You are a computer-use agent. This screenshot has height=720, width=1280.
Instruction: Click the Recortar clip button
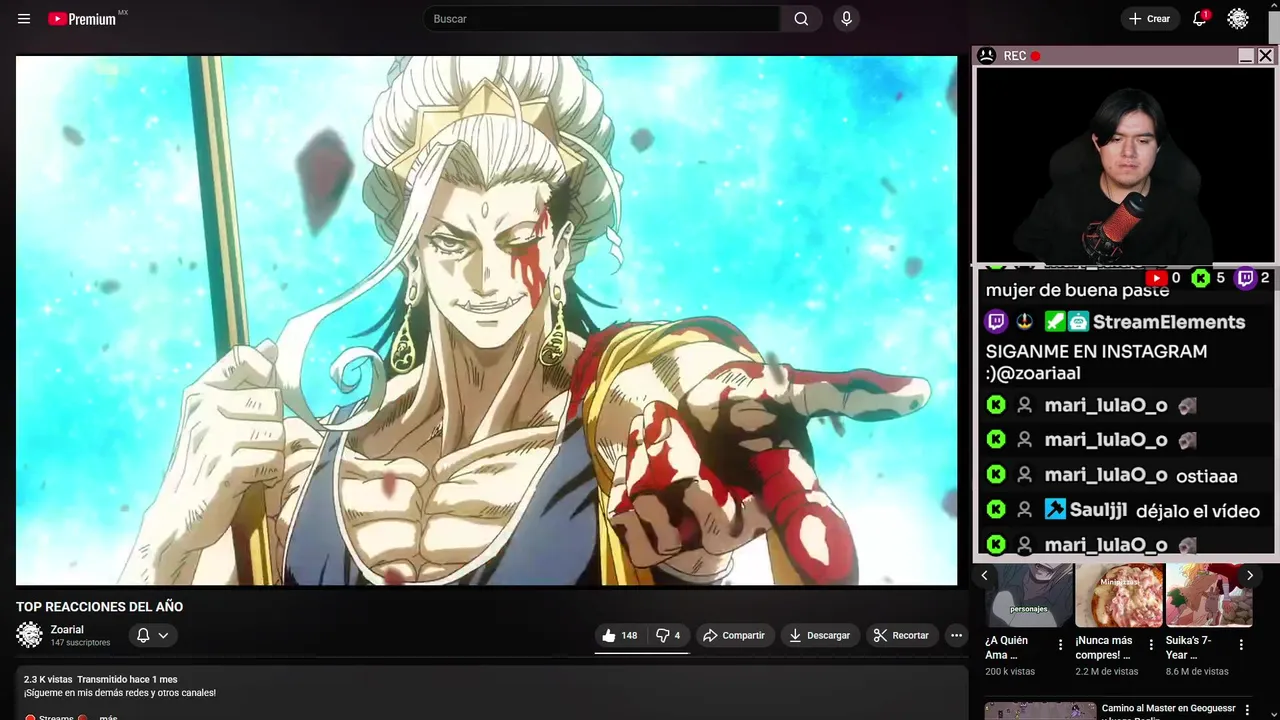pos(901,635)
